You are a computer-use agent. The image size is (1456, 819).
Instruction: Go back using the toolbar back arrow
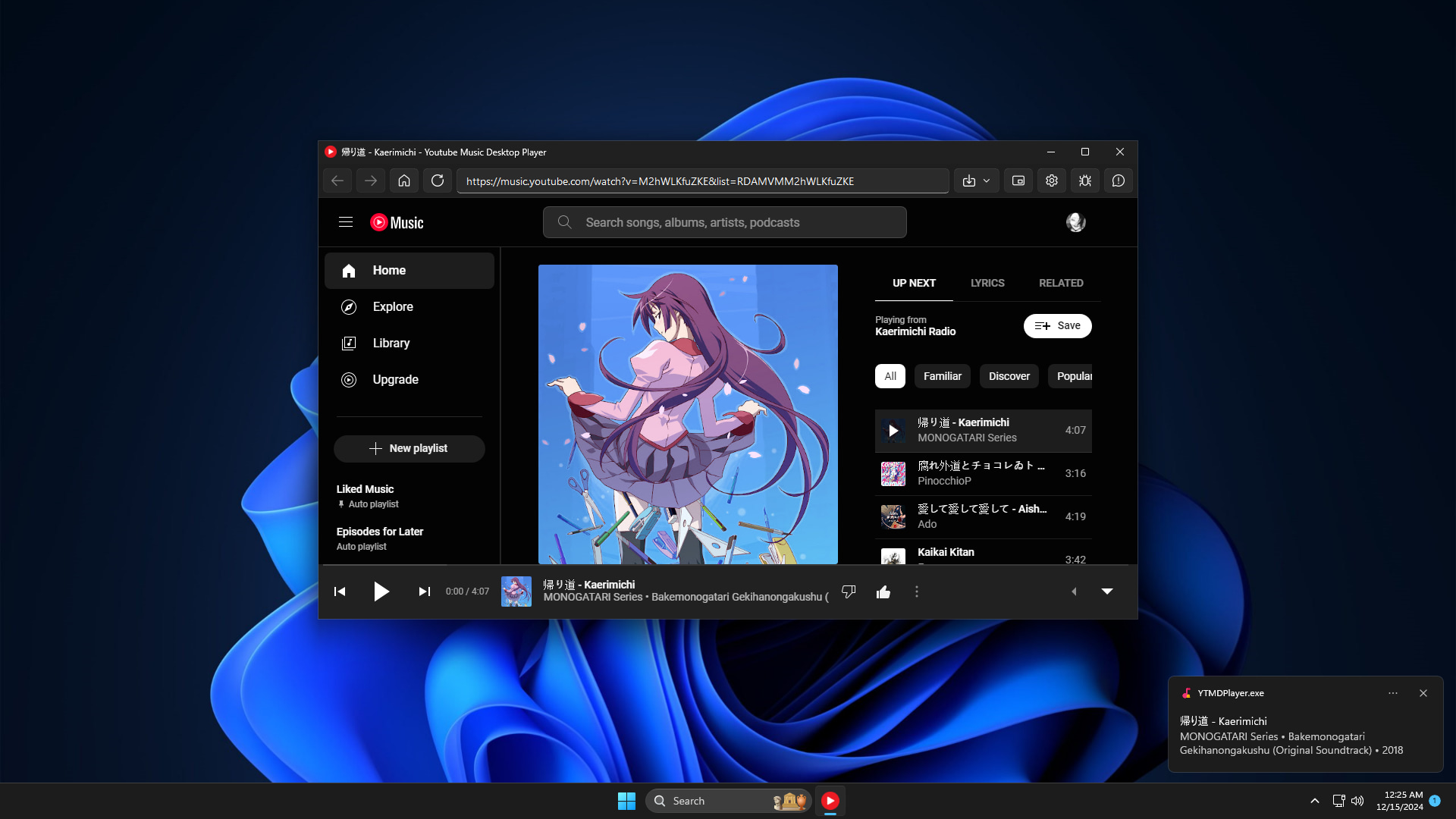tap(337, 180)
